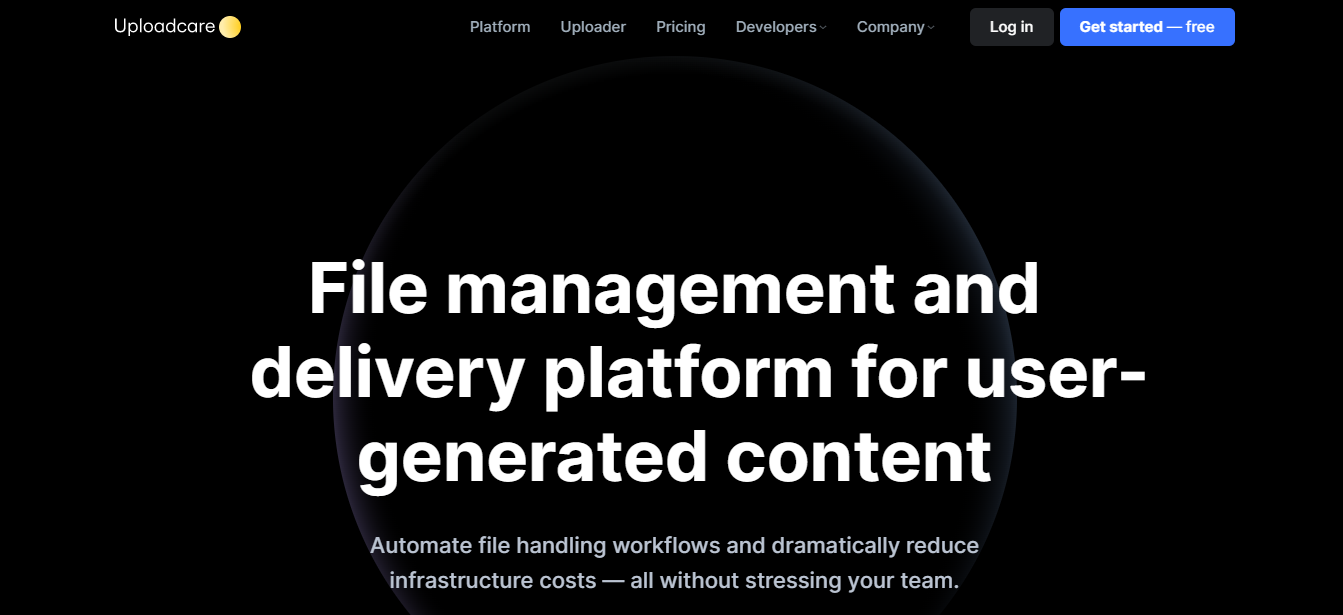Go to the Uploader page
This screenshot has width=1343, height=615.
pos(593,27)
